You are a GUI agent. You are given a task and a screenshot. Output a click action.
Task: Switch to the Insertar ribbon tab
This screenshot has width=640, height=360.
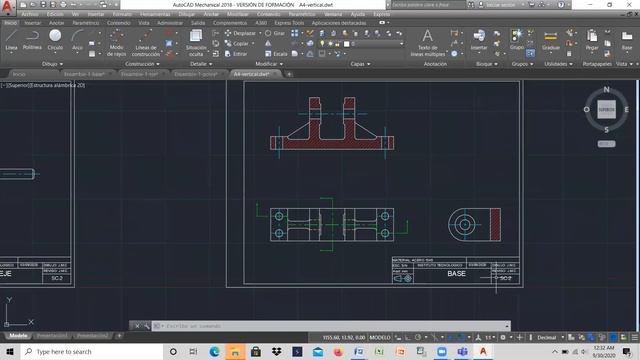(x=33, y=23)
